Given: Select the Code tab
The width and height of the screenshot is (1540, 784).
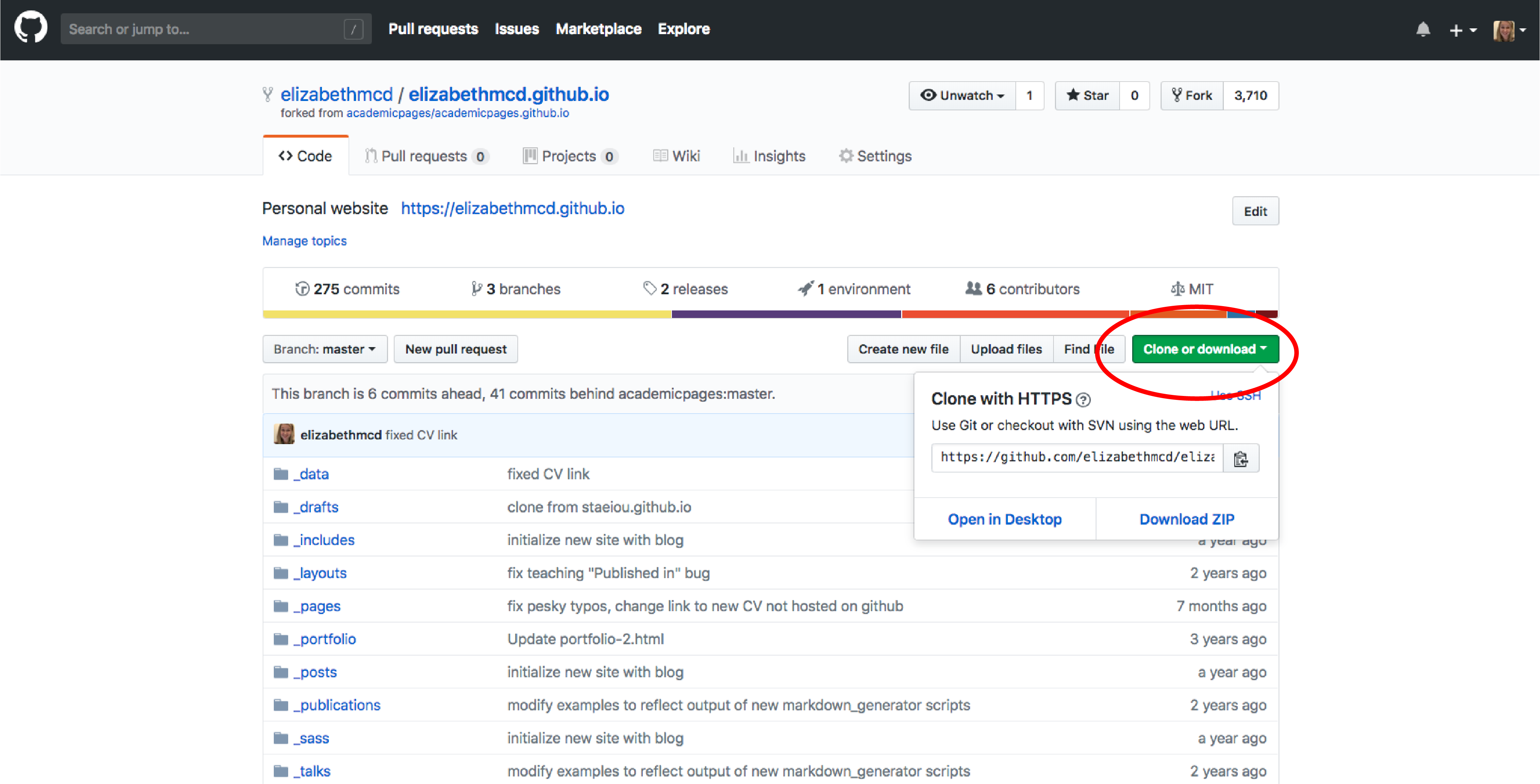Looking at the screenshot, I should click(x=305, y=156).
